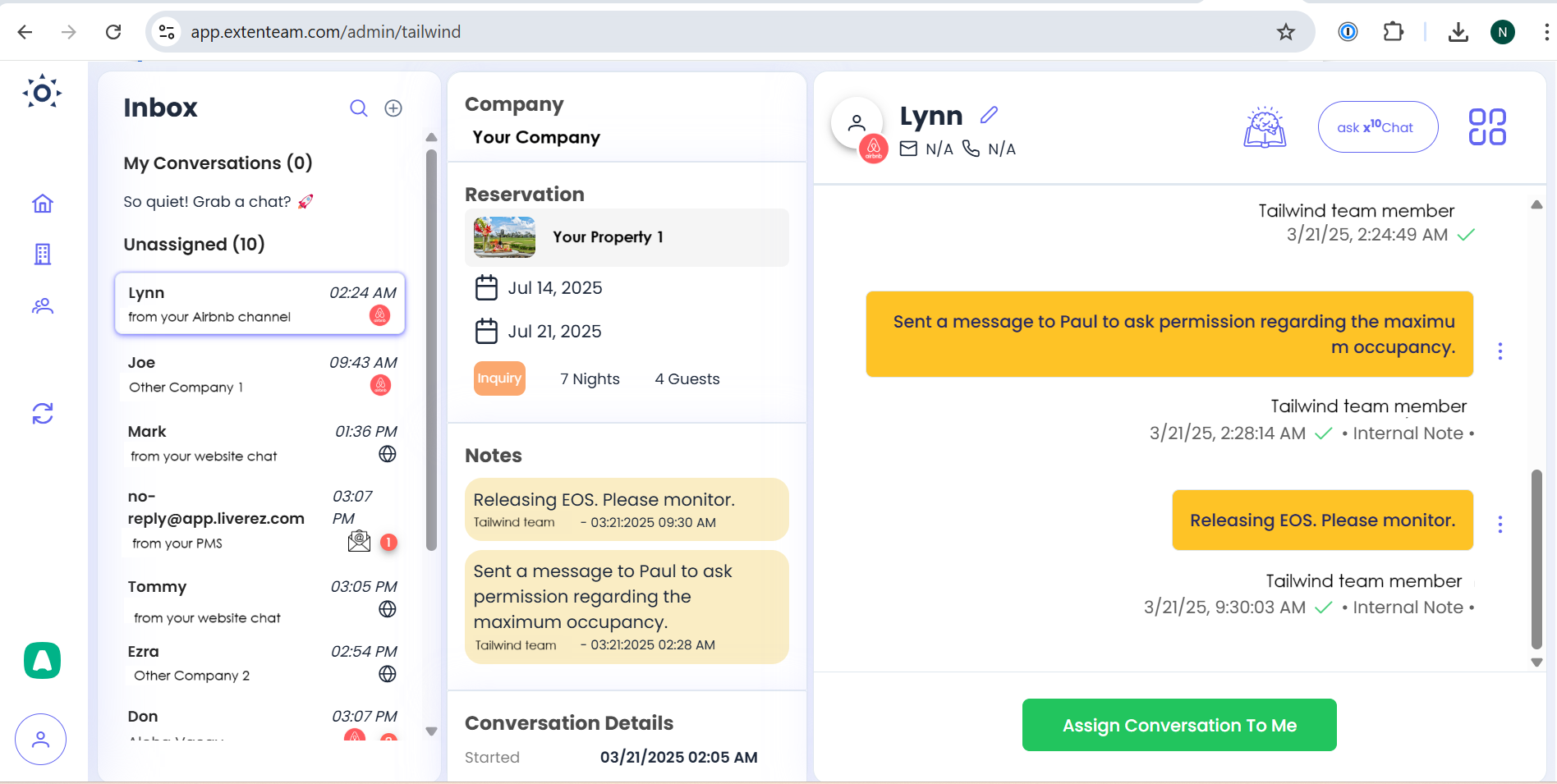This screenshot has width=1557, height=784.
Task: Open the AI knowledge book icon
Action: tap(1265, 127)
